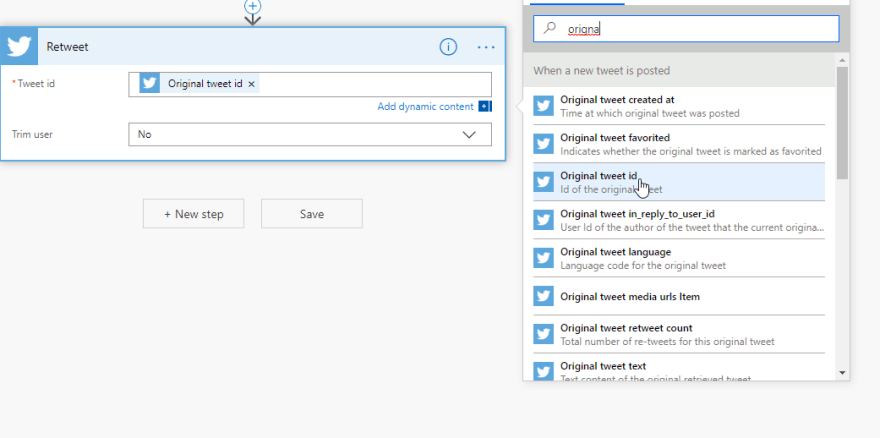Select Original tweet in_reply_to_user_id

point(679,220)
